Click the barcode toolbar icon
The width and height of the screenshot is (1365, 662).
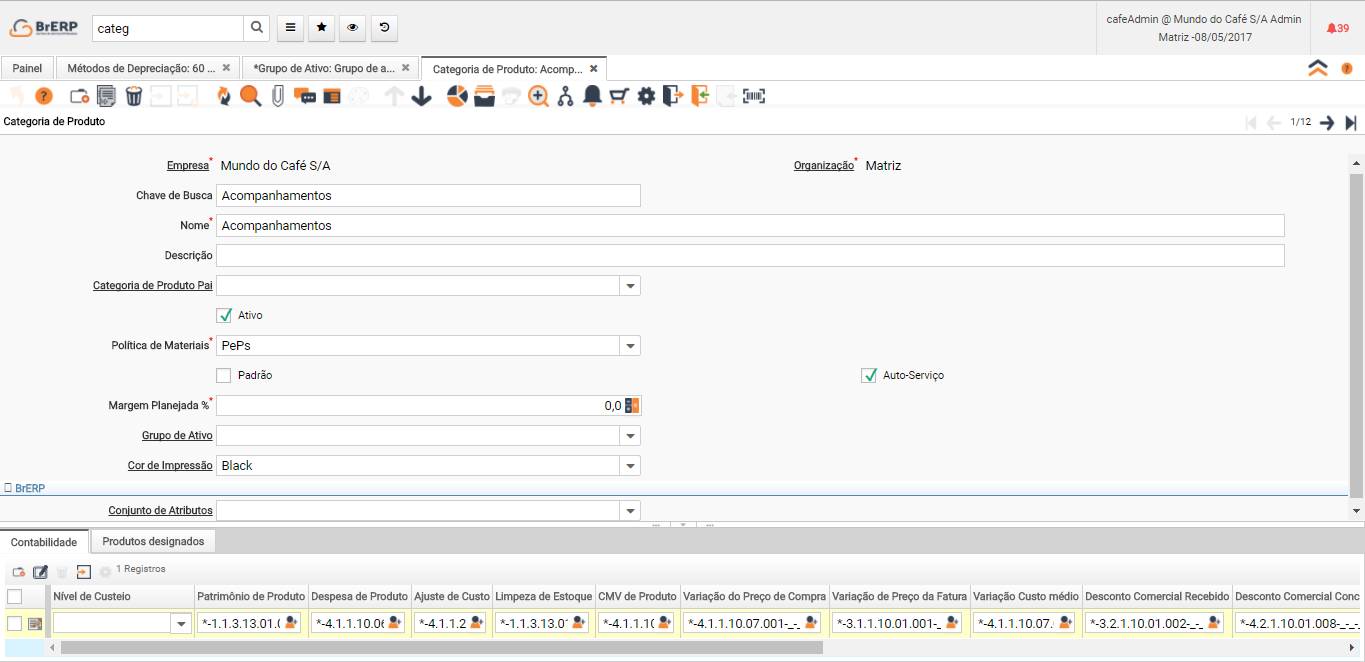tap(754, 96)
